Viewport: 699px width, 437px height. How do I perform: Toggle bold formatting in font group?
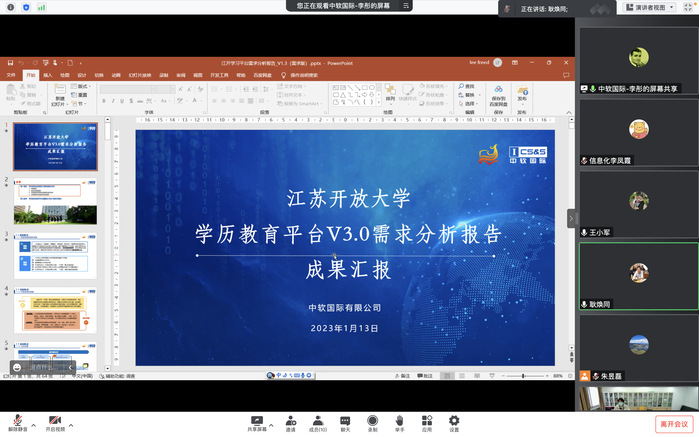point(103,101)
